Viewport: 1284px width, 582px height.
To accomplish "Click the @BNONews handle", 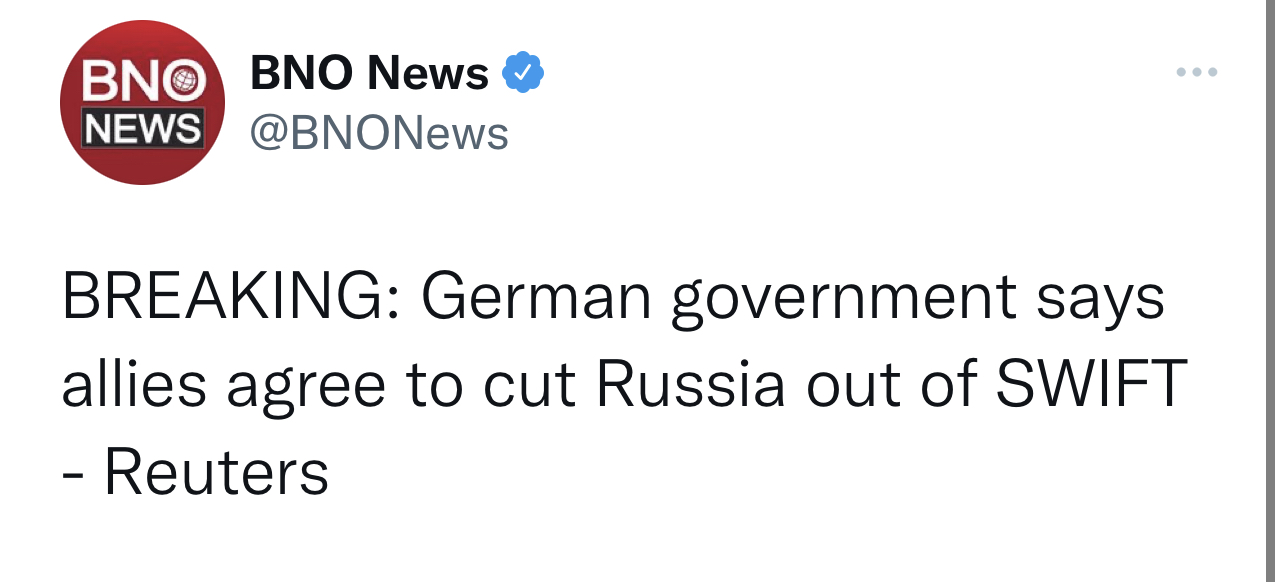I will [x=379, y=132].
